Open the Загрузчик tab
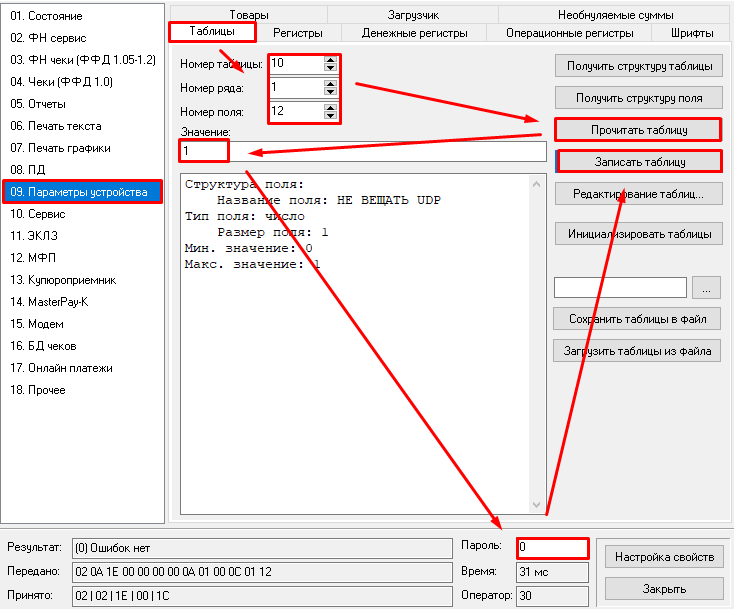Screen dimensions: 734x609 tap(413, 15)
